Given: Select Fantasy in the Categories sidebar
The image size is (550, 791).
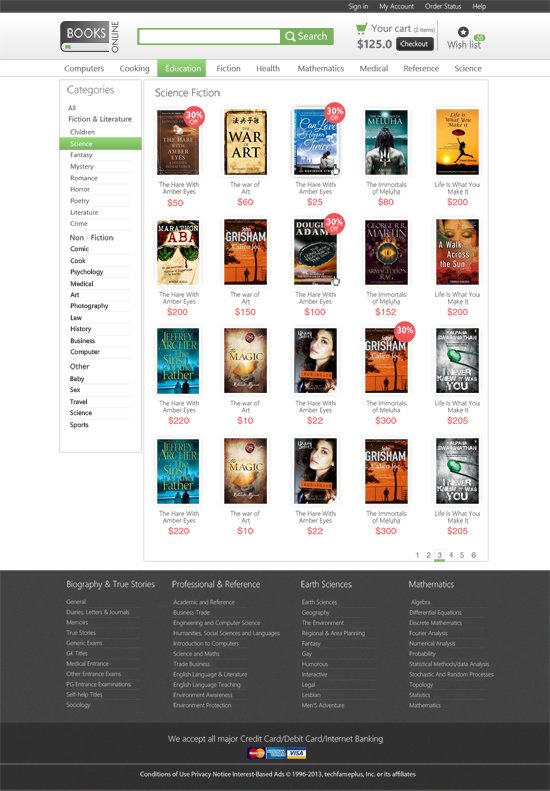Looking at the screenshot, I should coord(81,155).
